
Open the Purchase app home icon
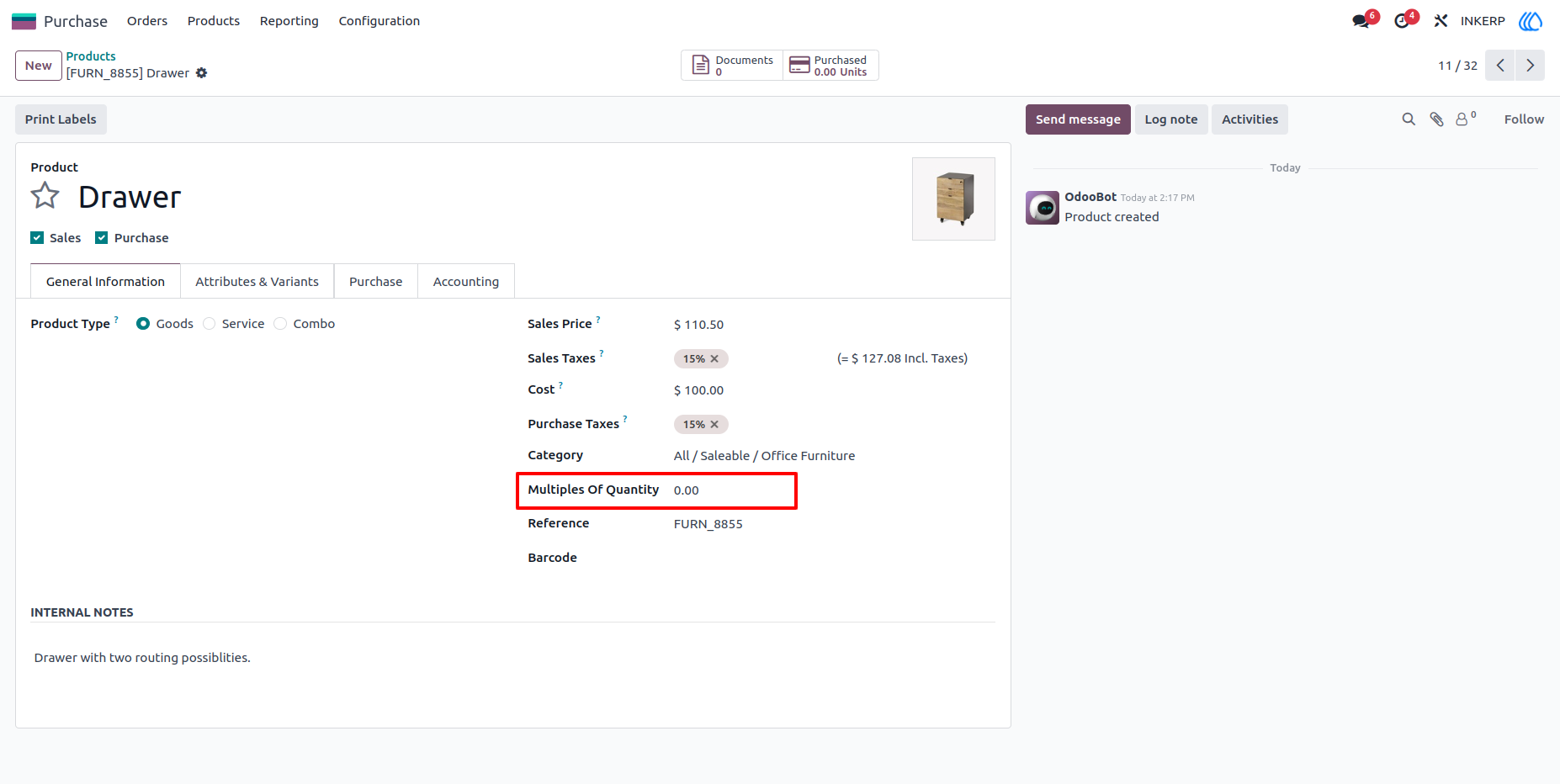24,21
